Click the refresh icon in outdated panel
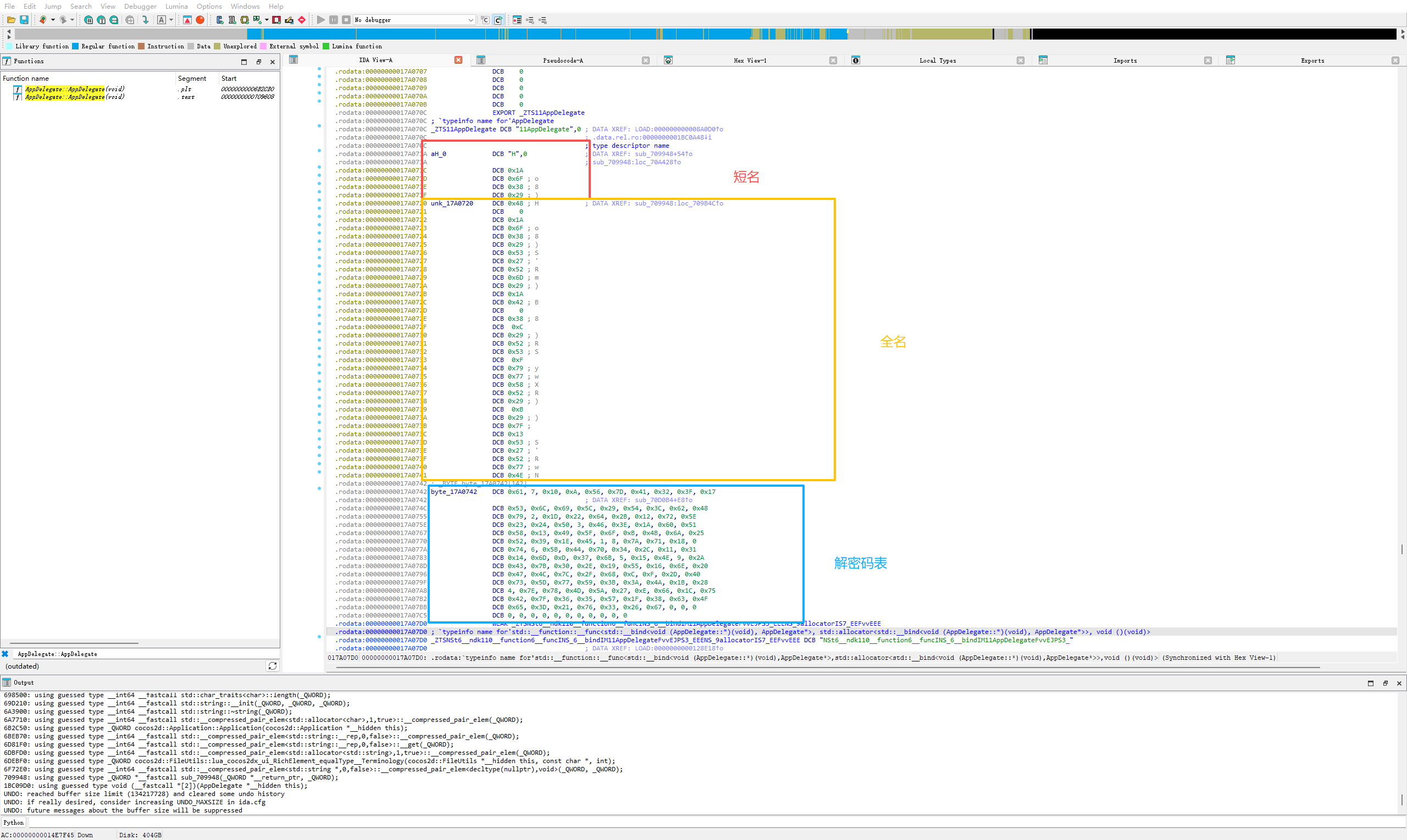1407x840 pixels. 273,666
